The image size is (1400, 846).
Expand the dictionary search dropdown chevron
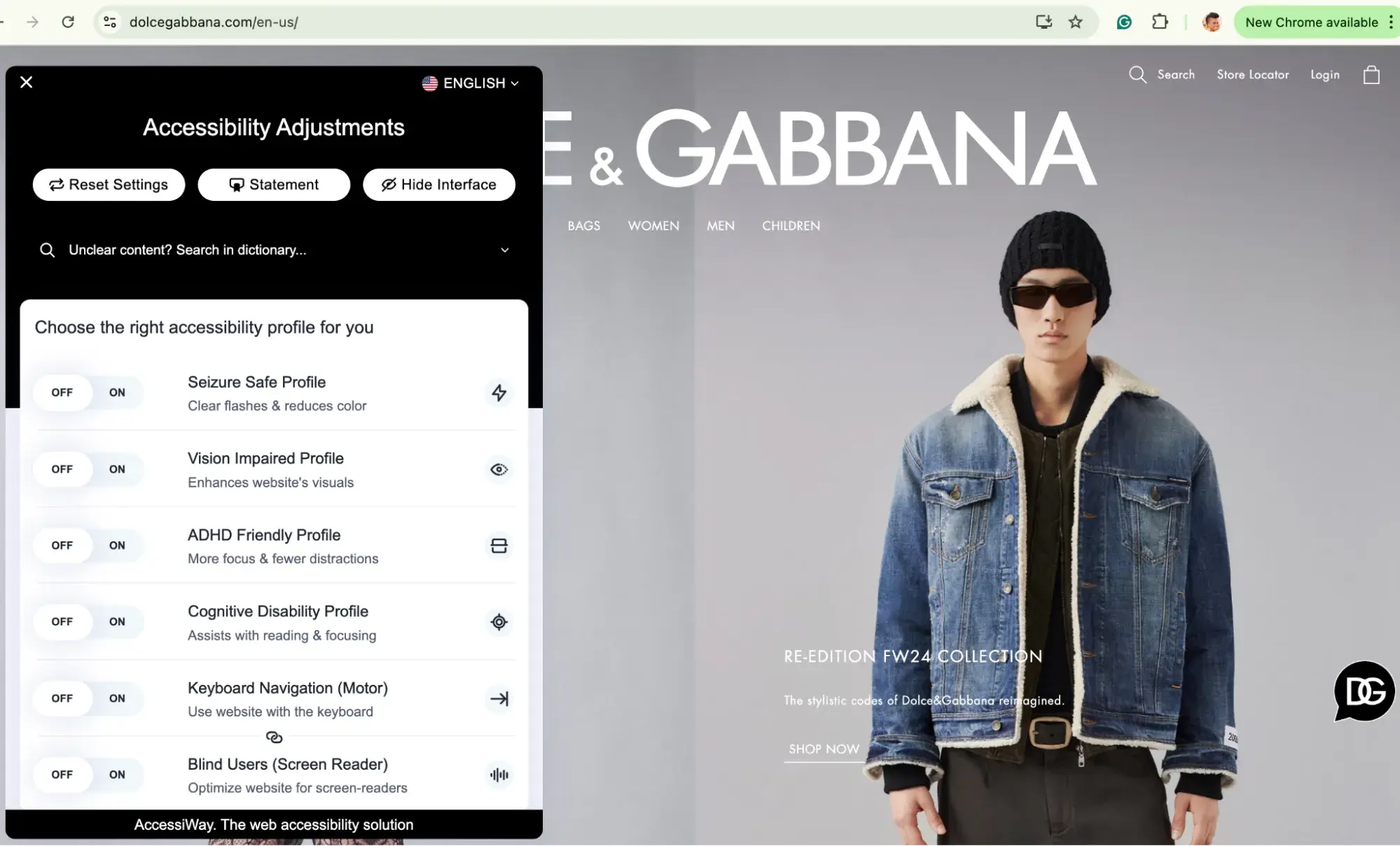(504, 250)
